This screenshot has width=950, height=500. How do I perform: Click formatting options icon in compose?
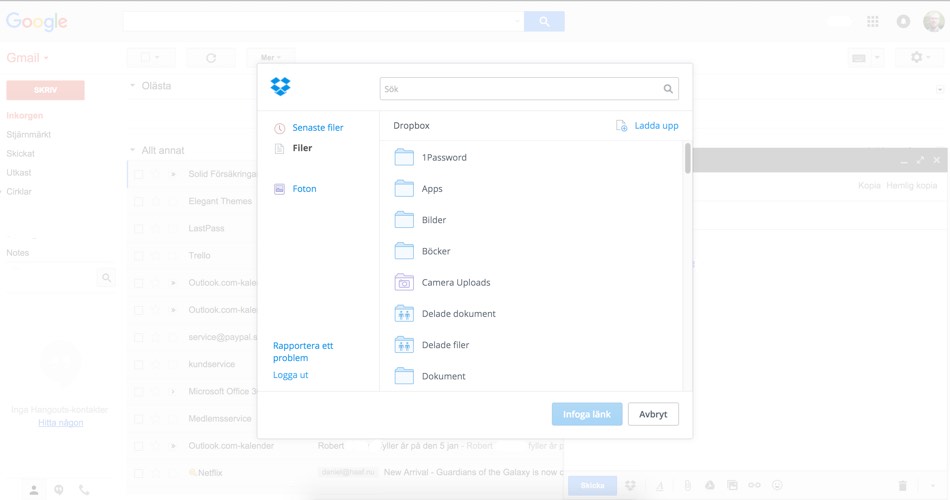point(660,485)
